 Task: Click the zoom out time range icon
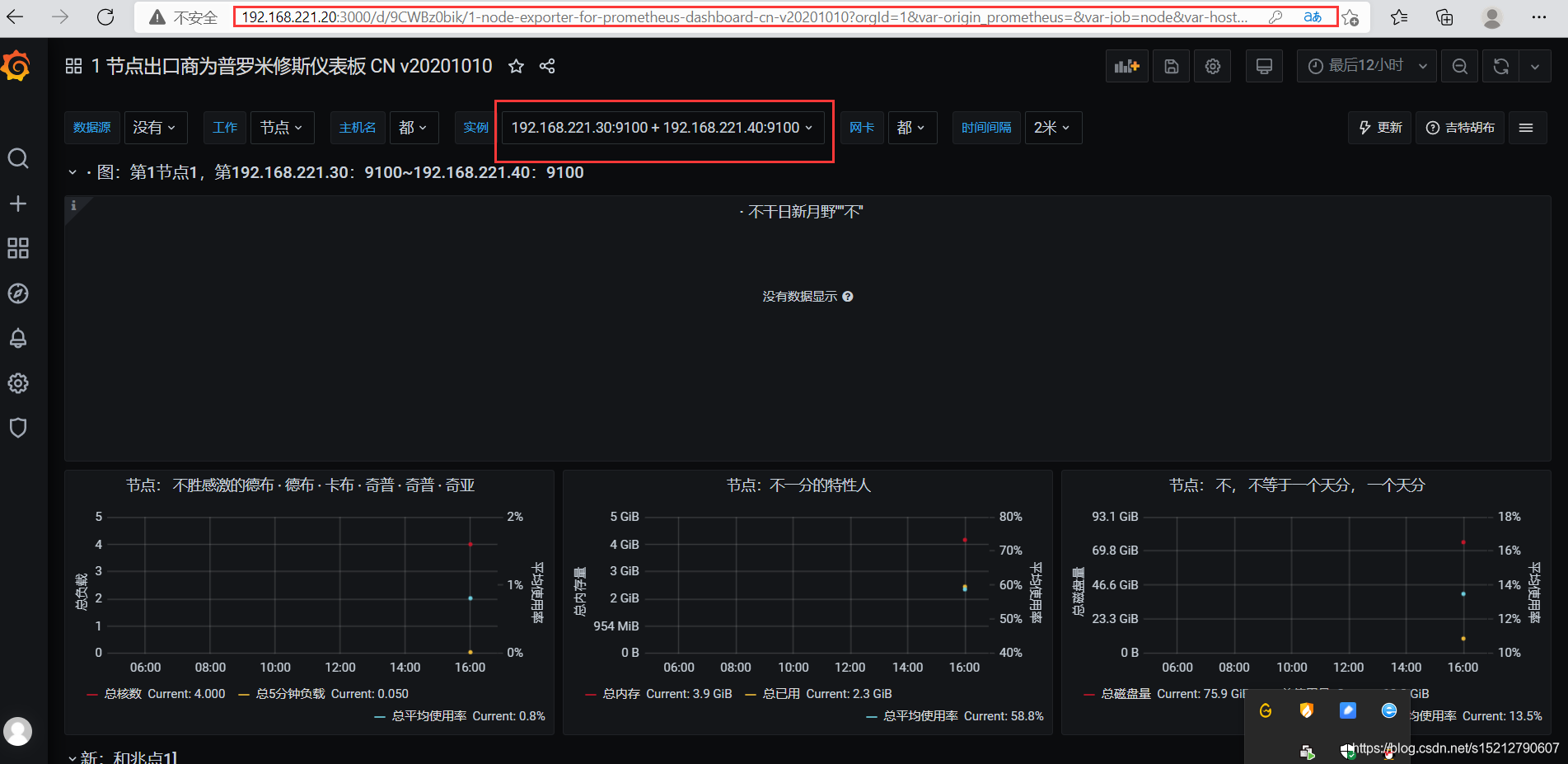[1460, 66]
